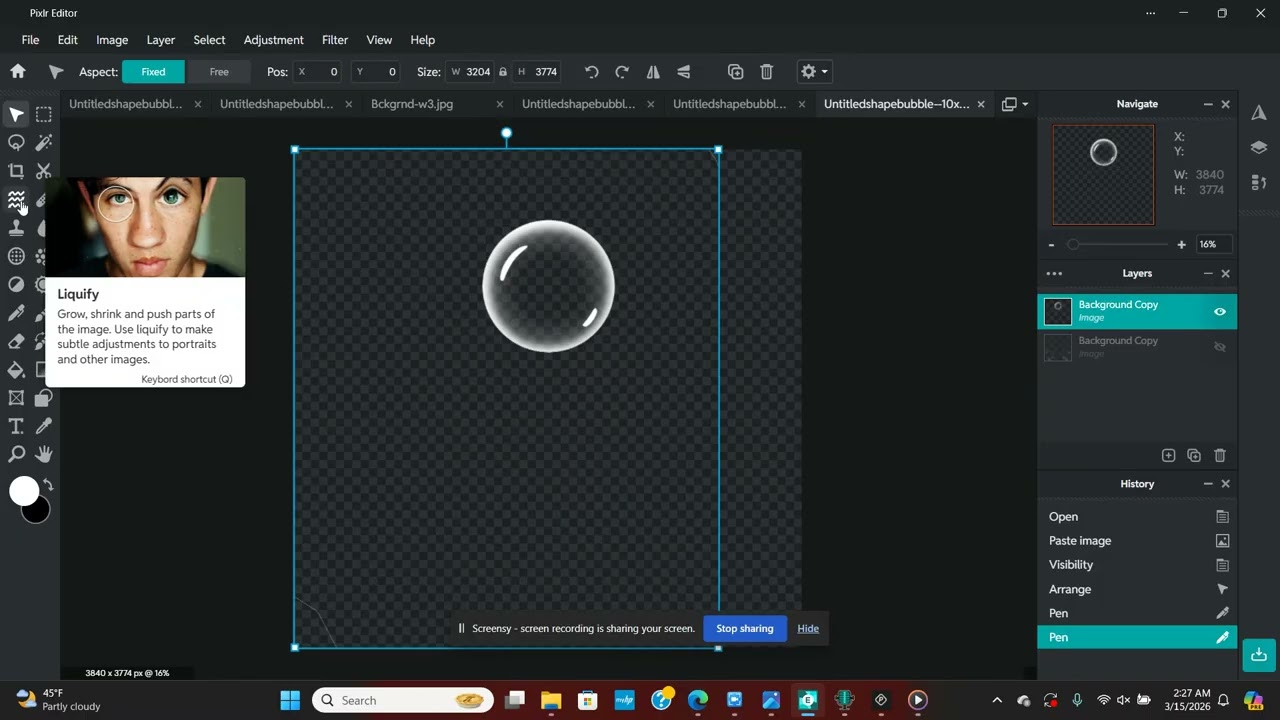This screenshot has height=720, width=1280.
Task: Add new layer in Layers panel
Action: point(1168,455)
